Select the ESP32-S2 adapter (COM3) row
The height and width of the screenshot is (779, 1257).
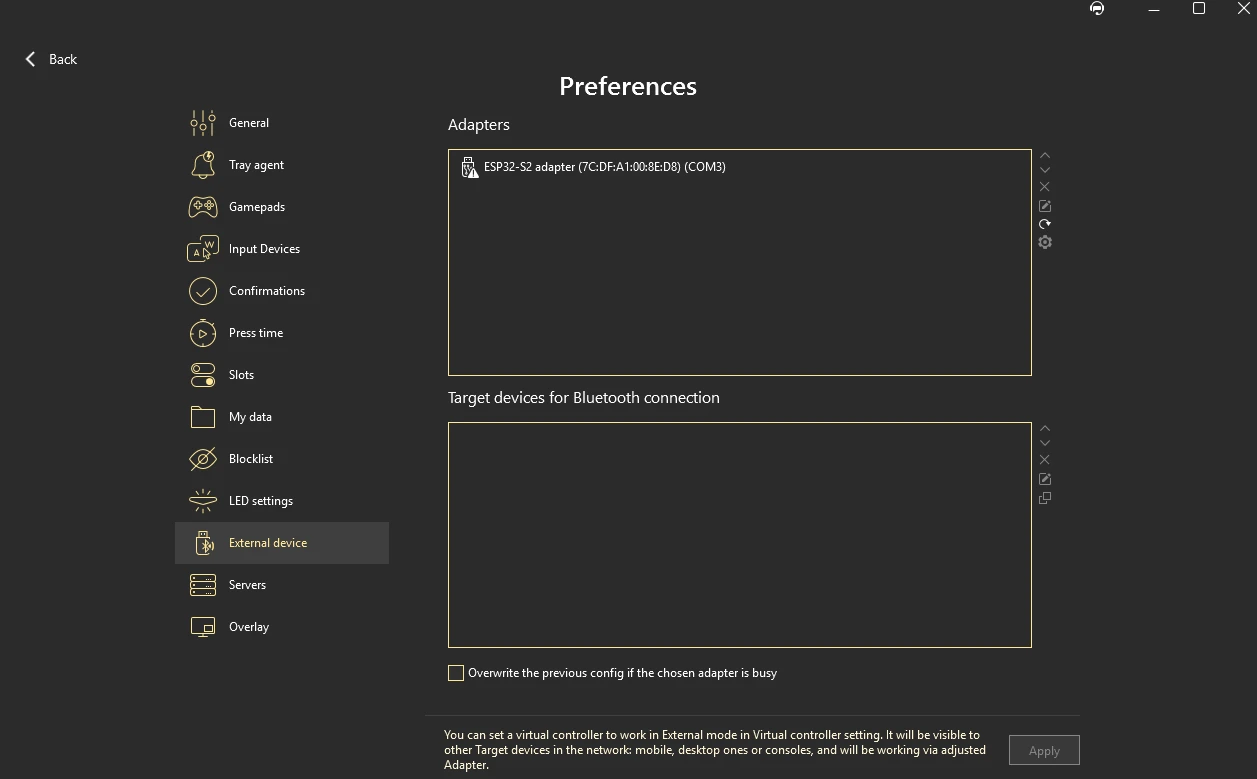(740, 167)
